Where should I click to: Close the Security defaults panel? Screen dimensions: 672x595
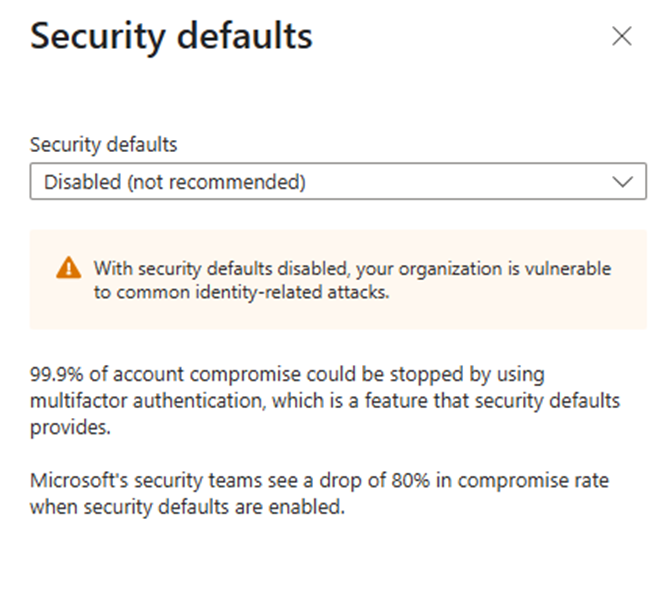621,36
